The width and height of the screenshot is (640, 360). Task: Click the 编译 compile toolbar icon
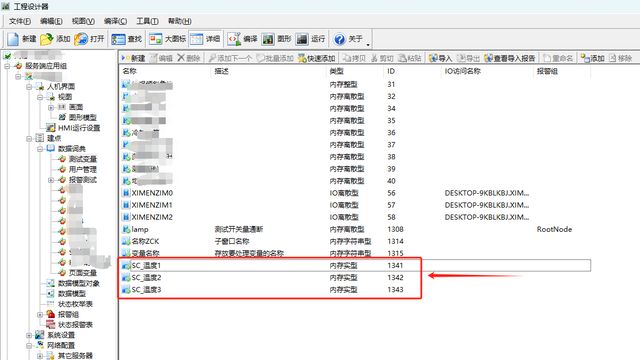234,39
